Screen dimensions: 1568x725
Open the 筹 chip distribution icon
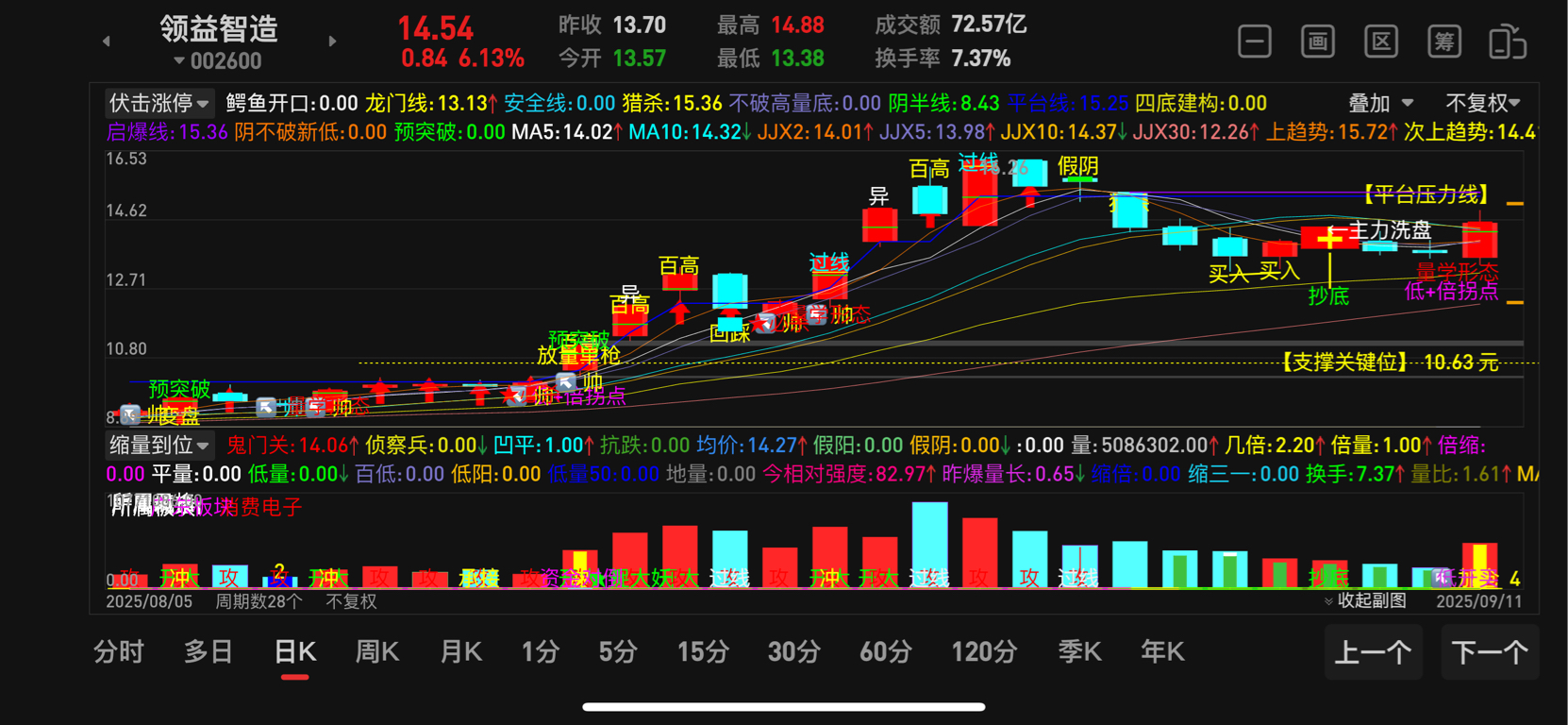click(x=1444, y=42)
